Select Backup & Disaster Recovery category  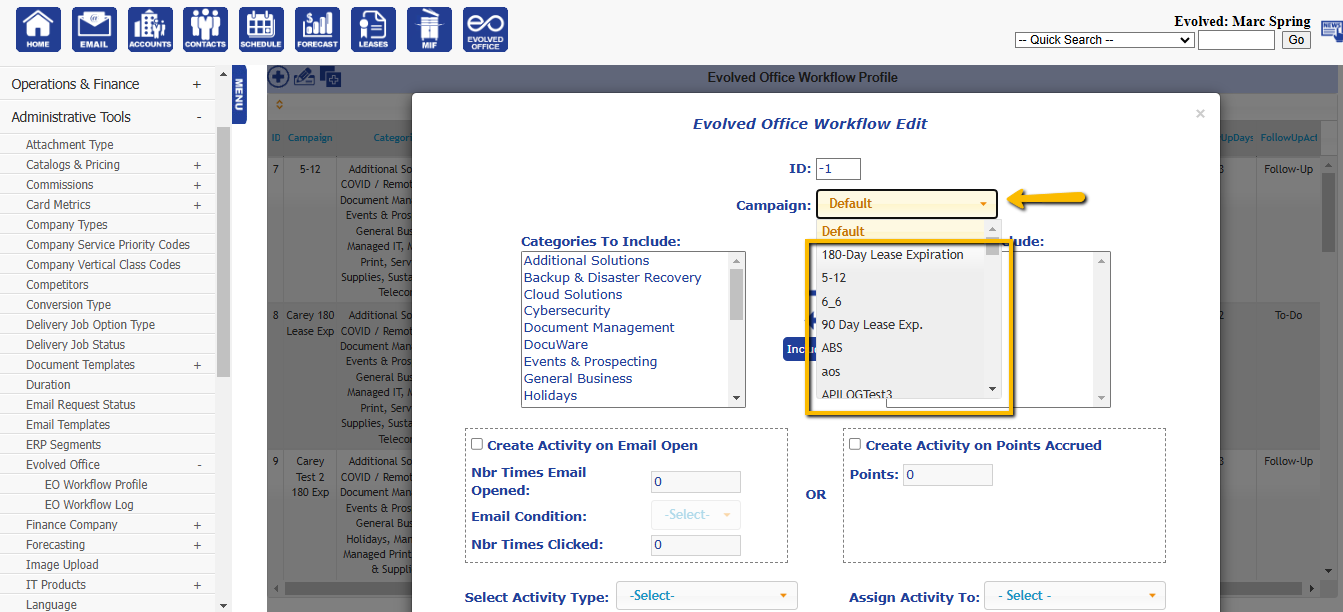626,277
